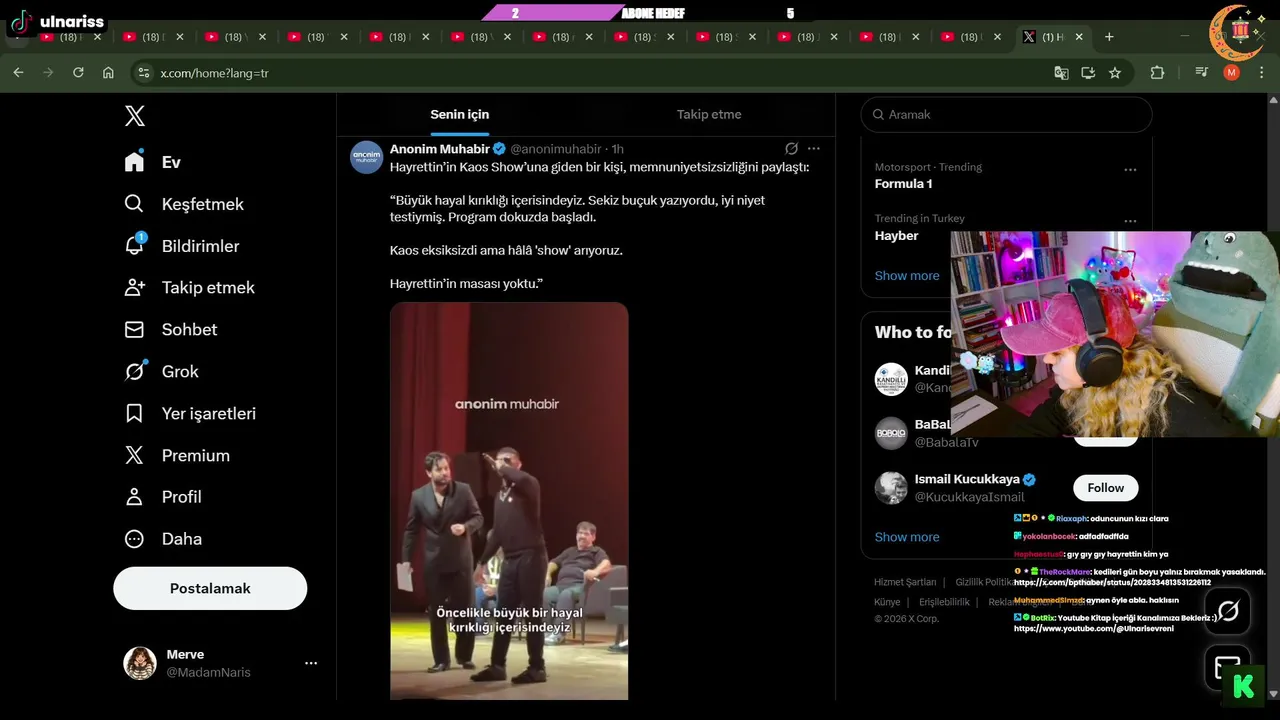Open Hizmet Şartları footer link

coord(905,582)
